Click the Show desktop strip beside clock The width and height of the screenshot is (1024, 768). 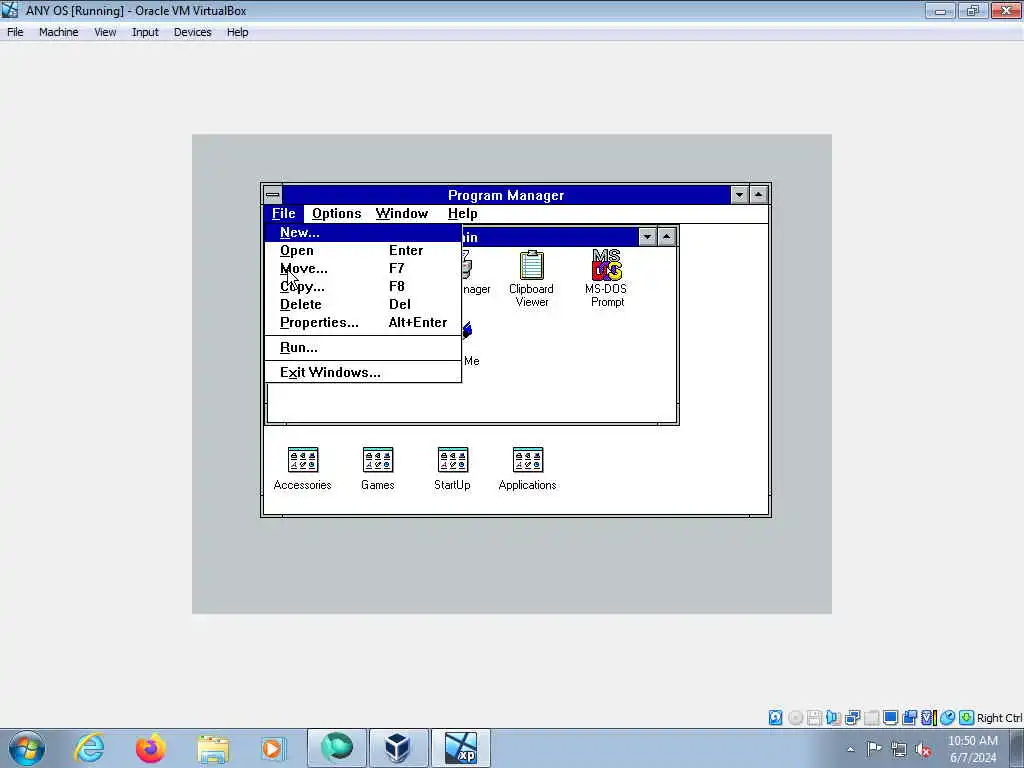[x=1017, y=748]
